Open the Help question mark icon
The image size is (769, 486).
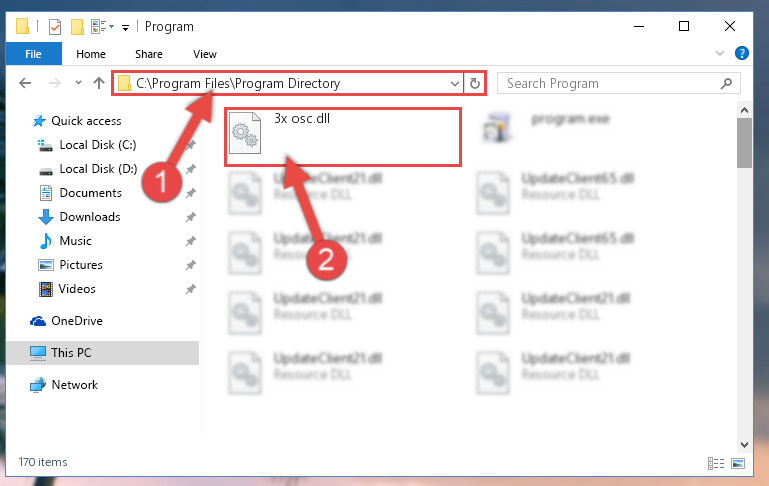pos(742,53)
